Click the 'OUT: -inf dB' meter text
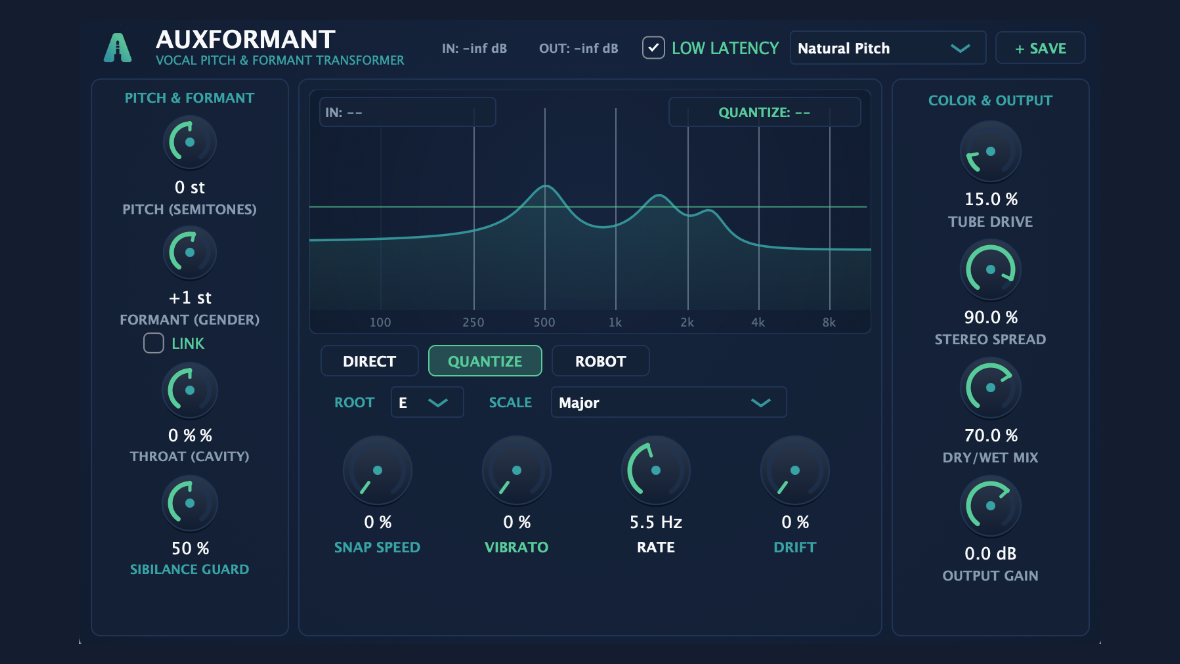The height and width of the screenshot is (664, 1180). pos(578,48)
